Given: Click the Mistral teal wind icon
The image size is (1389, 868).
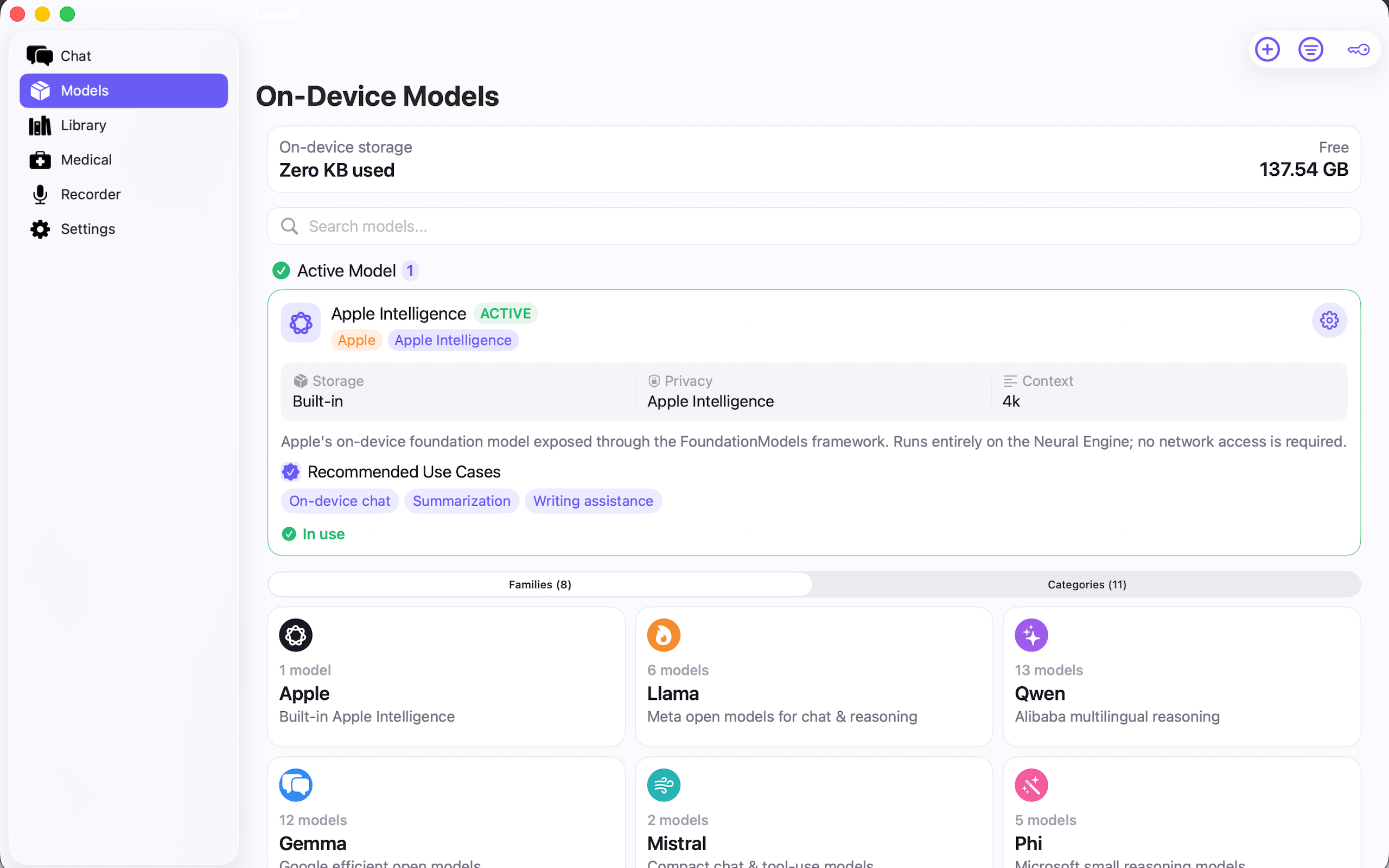Looking at the screenshot, I should [664, 785].
